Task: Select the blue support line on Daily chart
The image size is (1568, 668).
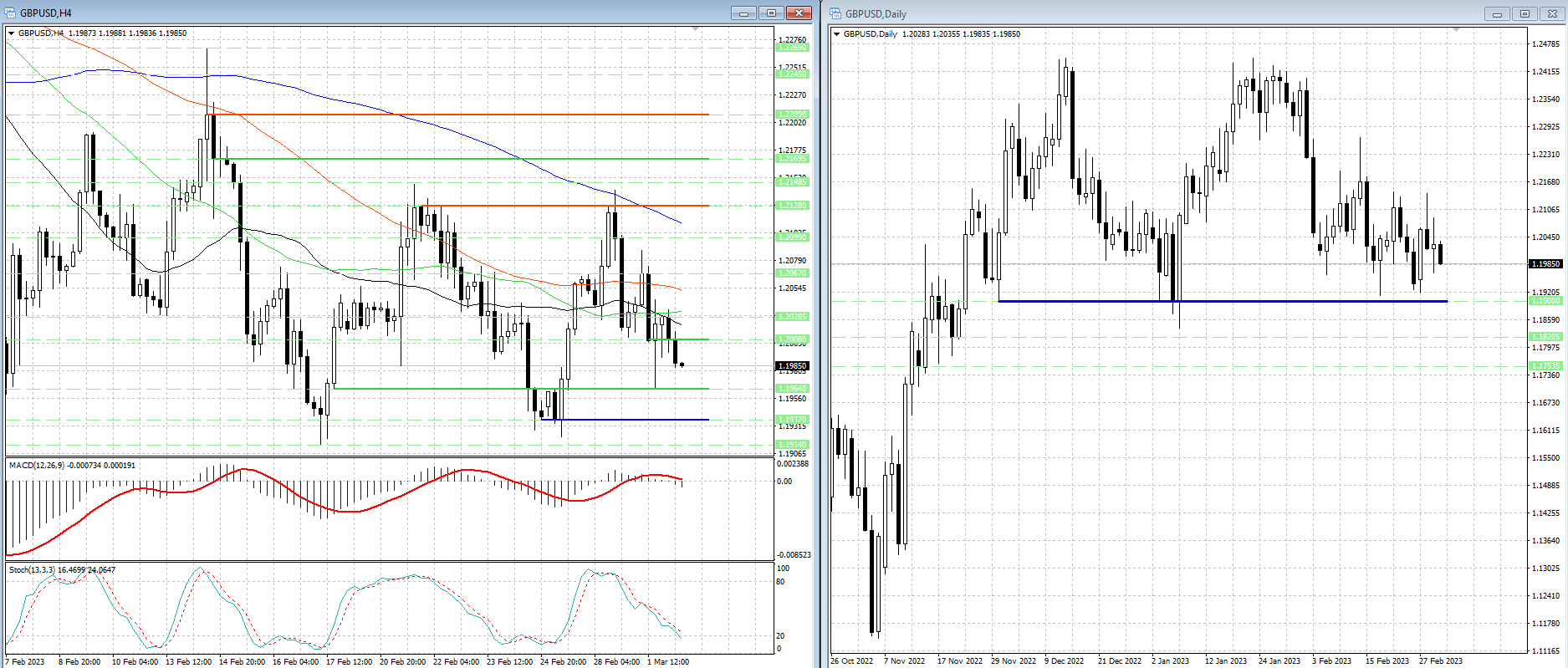Action: point(1223,301)
